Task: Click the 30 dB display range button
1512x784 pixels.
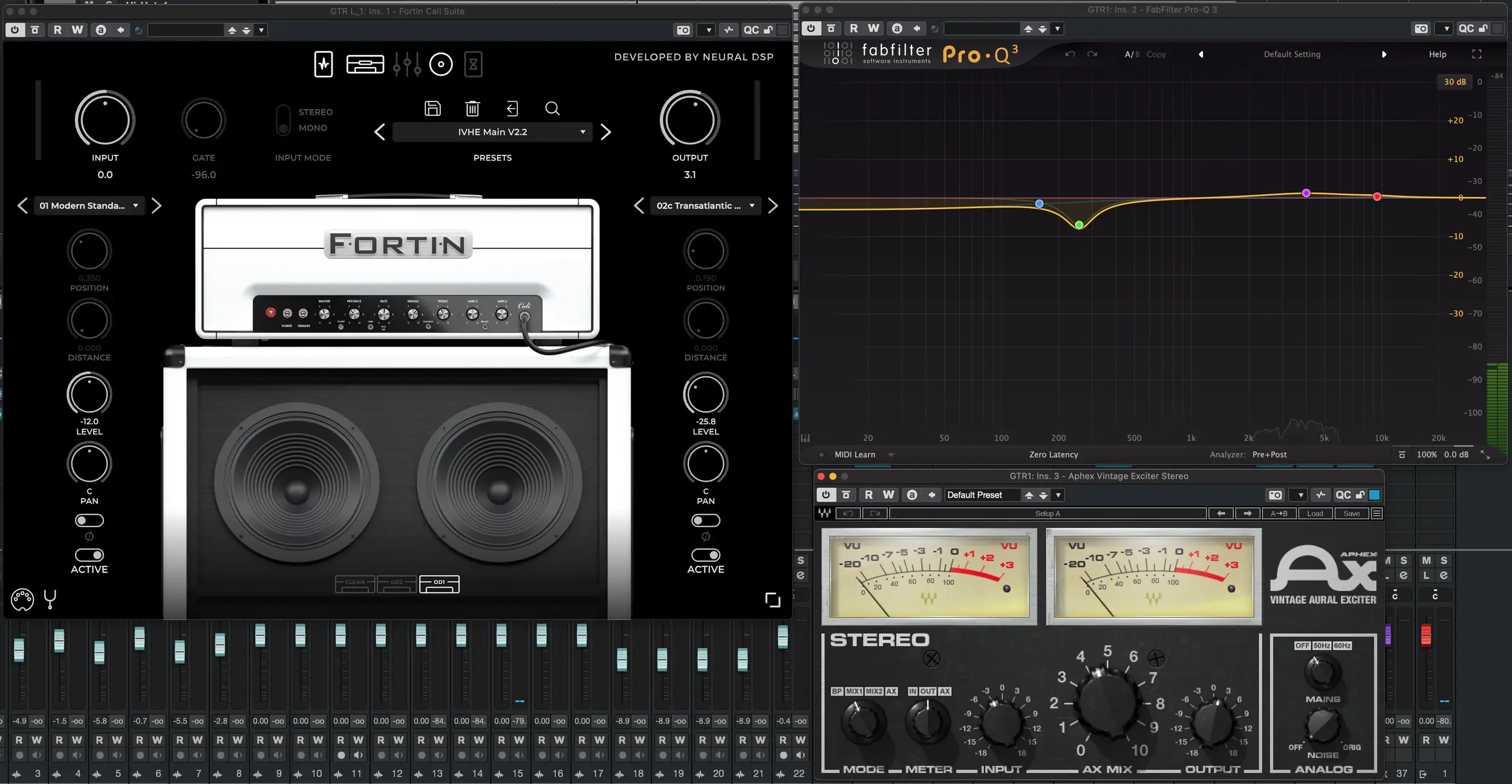Action: (x=1455, y=82)
